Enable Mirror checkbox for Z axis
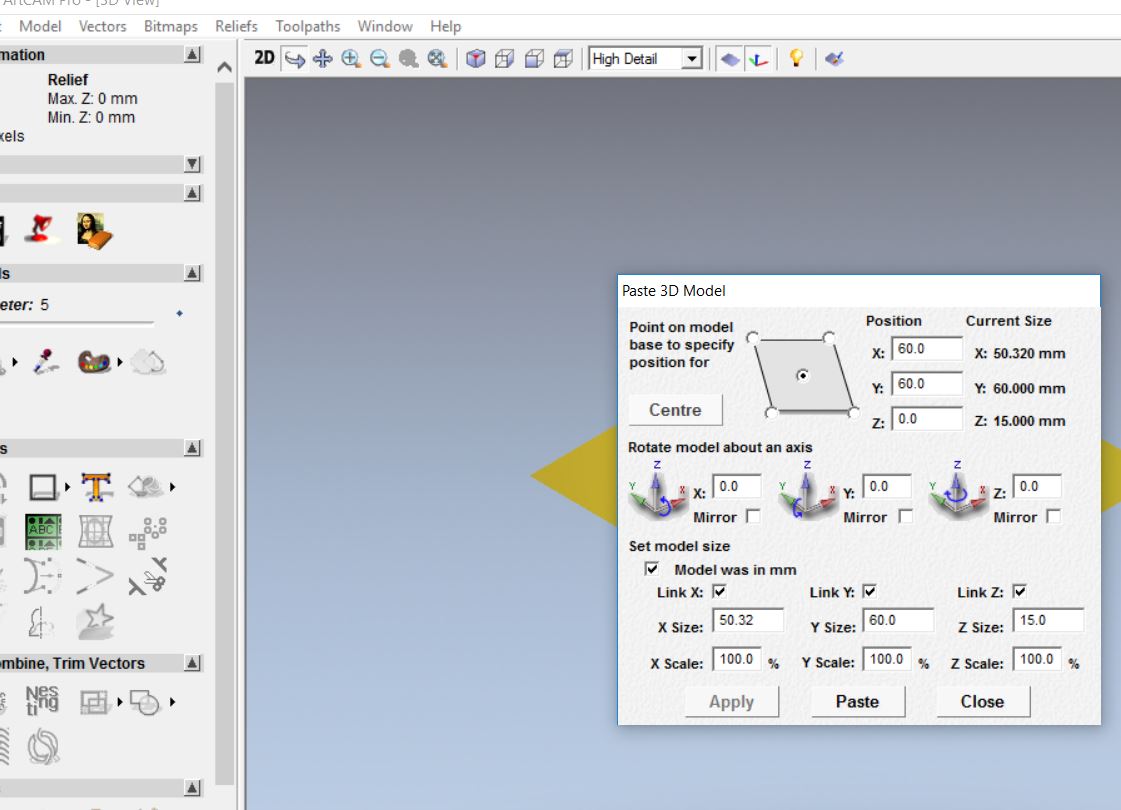 point(1053,516)
